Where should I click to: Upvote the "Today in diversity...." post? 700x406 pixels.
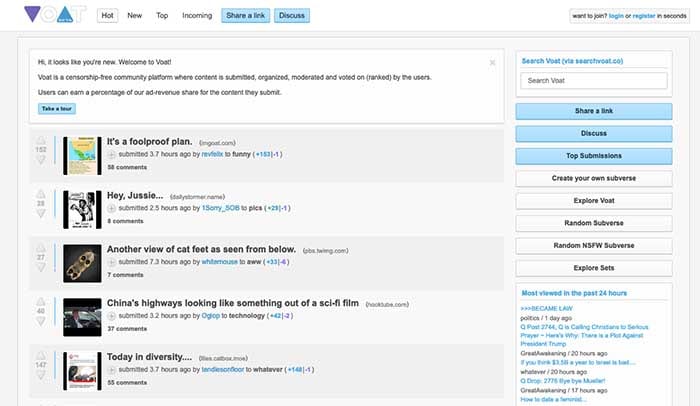tap(41, 356)
